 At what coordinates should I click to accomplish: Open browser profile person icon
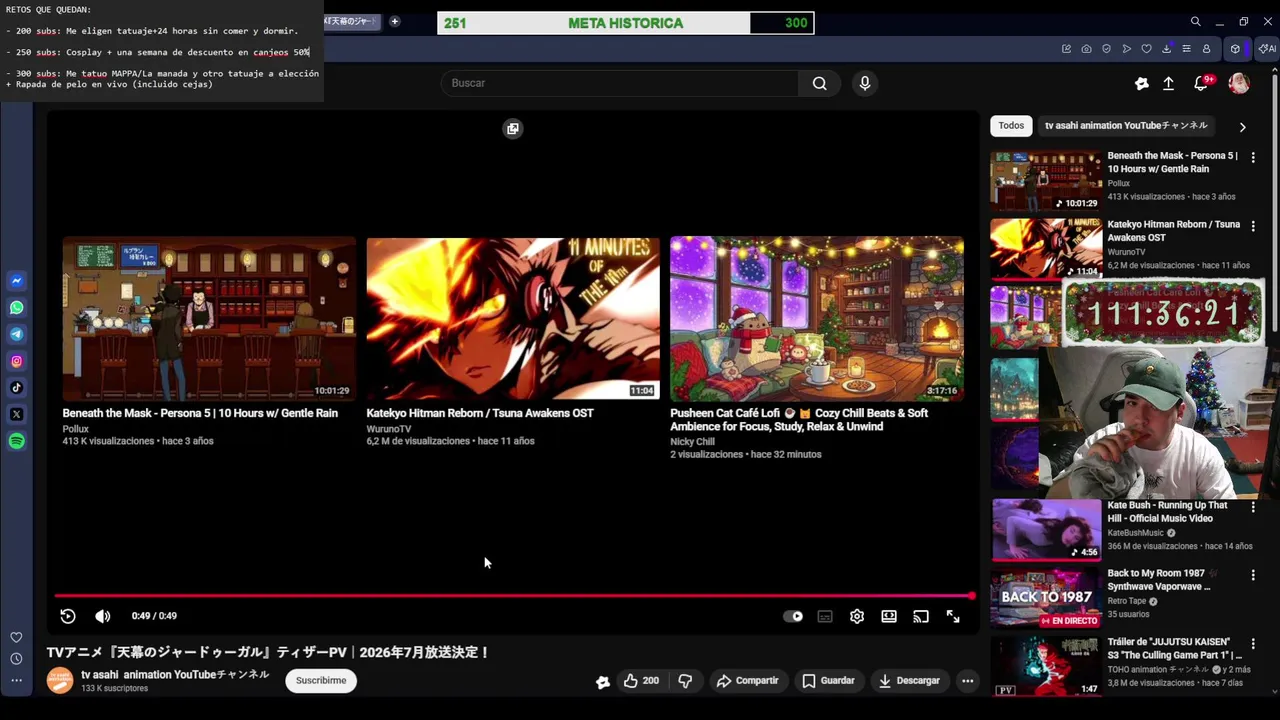click(x=1206, y=49)
